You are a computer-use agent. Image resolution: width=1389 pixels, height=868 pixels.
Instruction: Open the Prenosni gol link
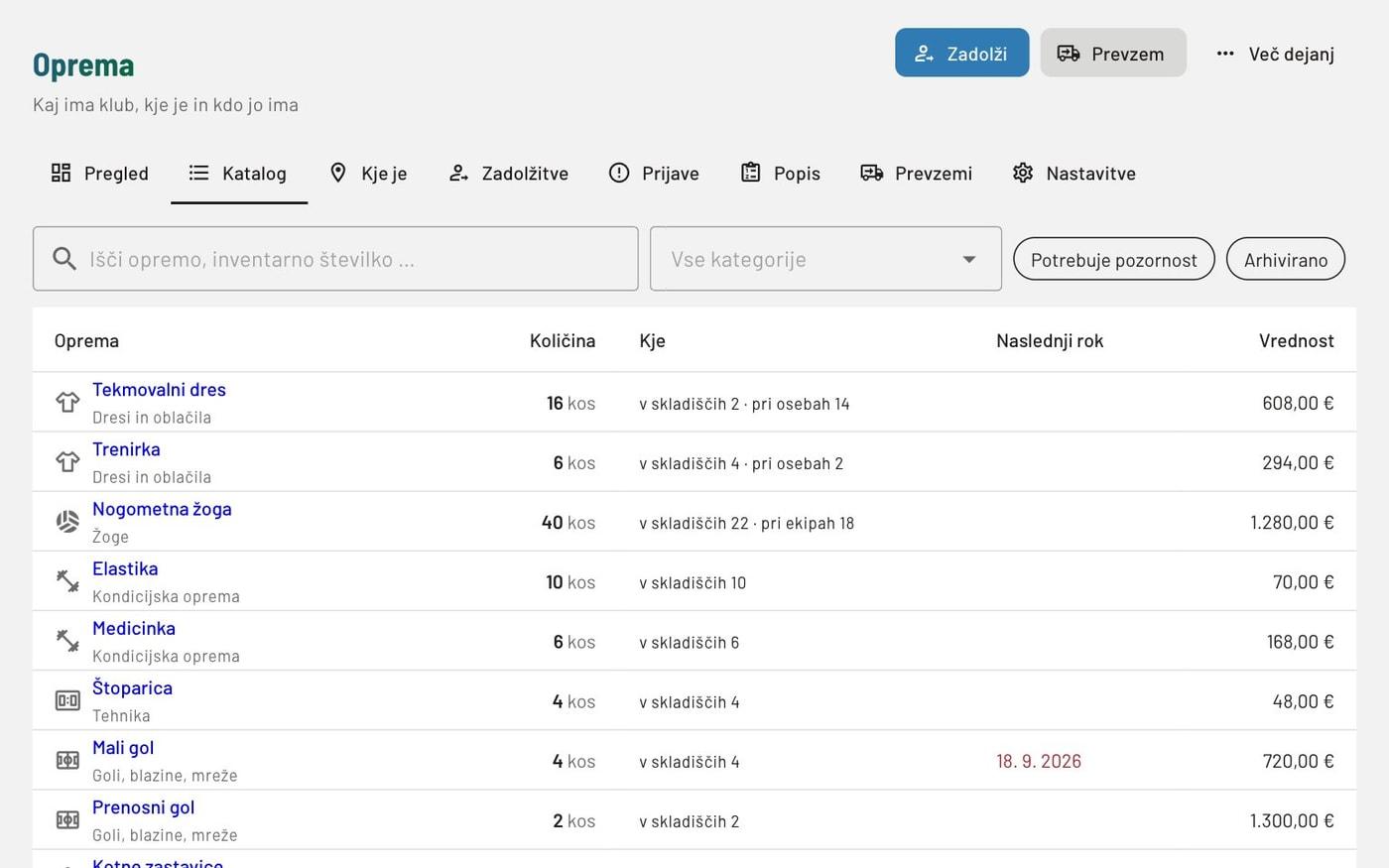[143, 806]
